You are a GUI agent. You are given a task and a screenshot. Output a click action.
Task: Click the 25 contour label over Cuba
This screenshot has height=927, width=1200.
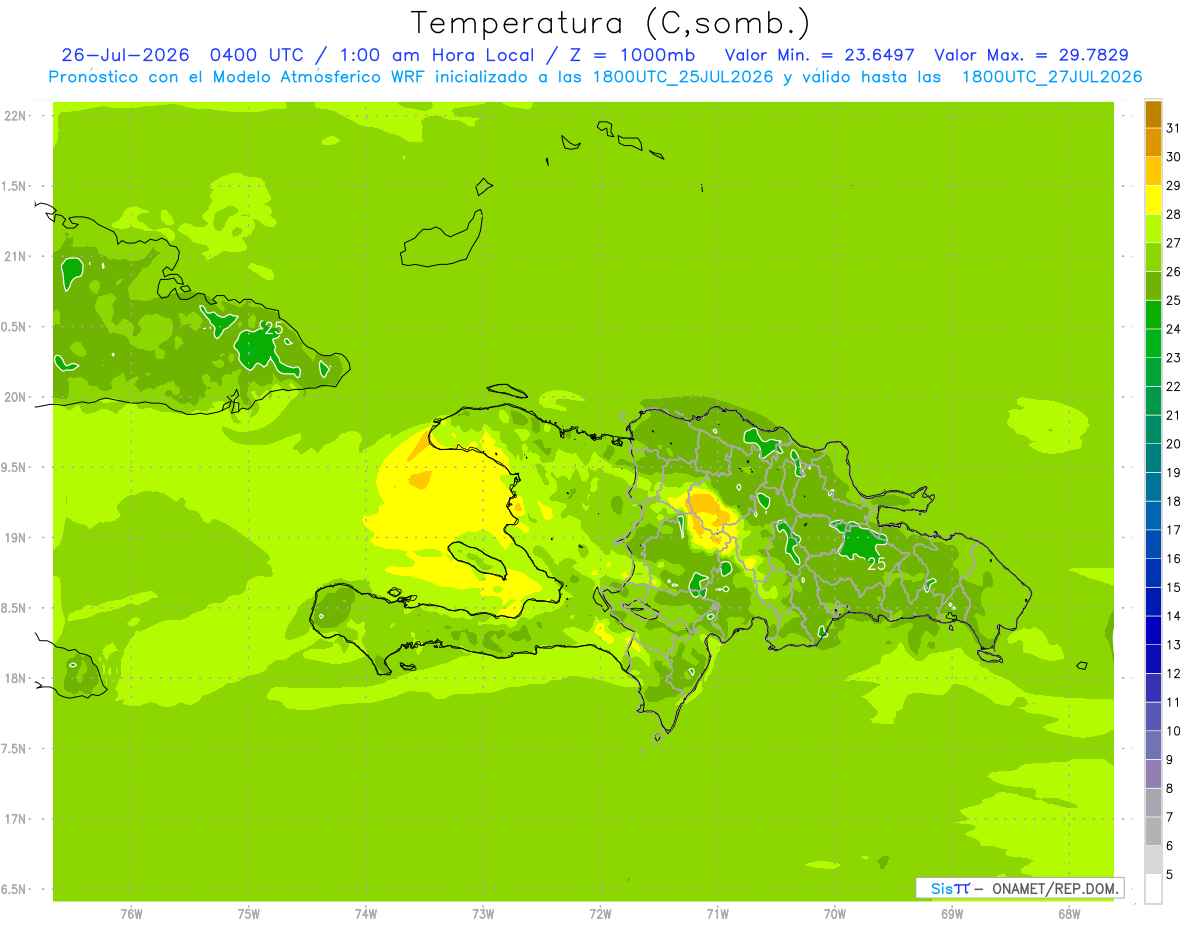click(x=273, y=328)
